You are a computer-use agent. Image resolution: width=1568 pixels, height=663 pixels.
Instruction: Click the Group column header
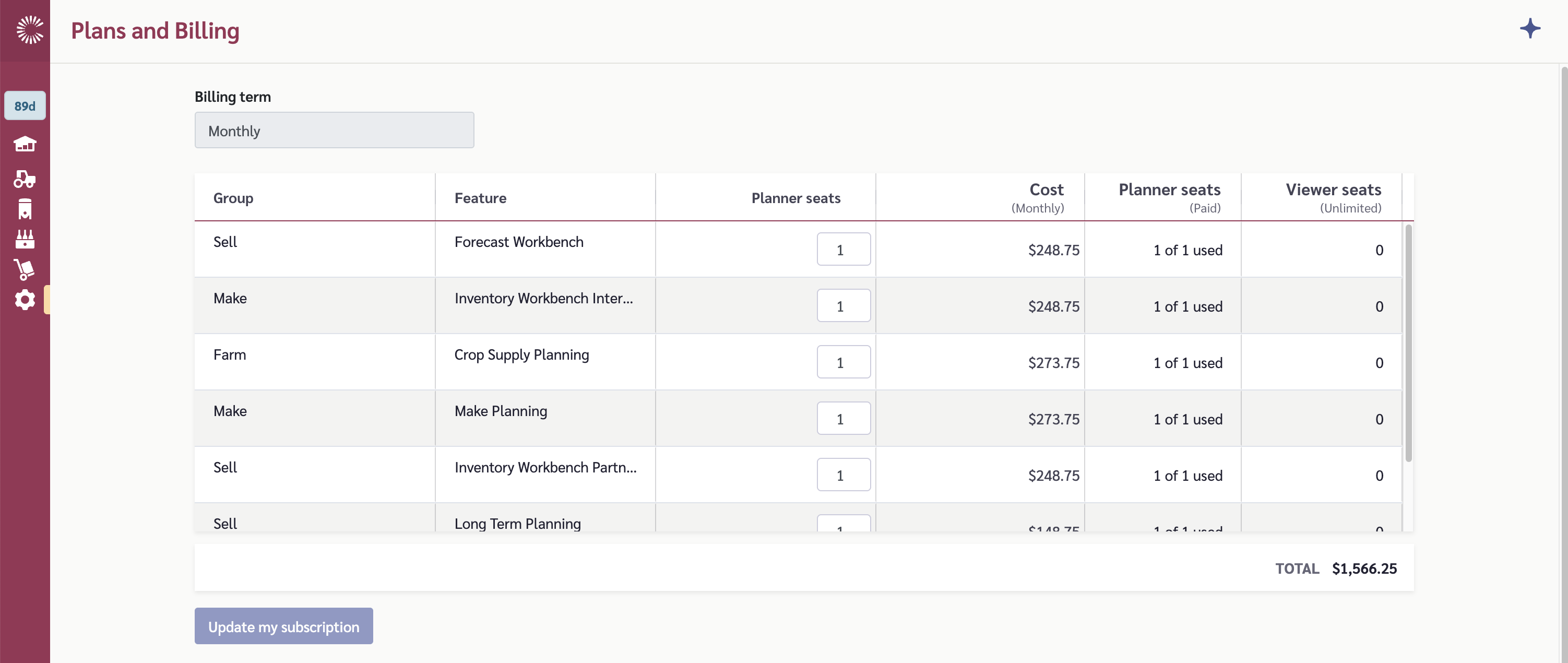coord(233,198)
